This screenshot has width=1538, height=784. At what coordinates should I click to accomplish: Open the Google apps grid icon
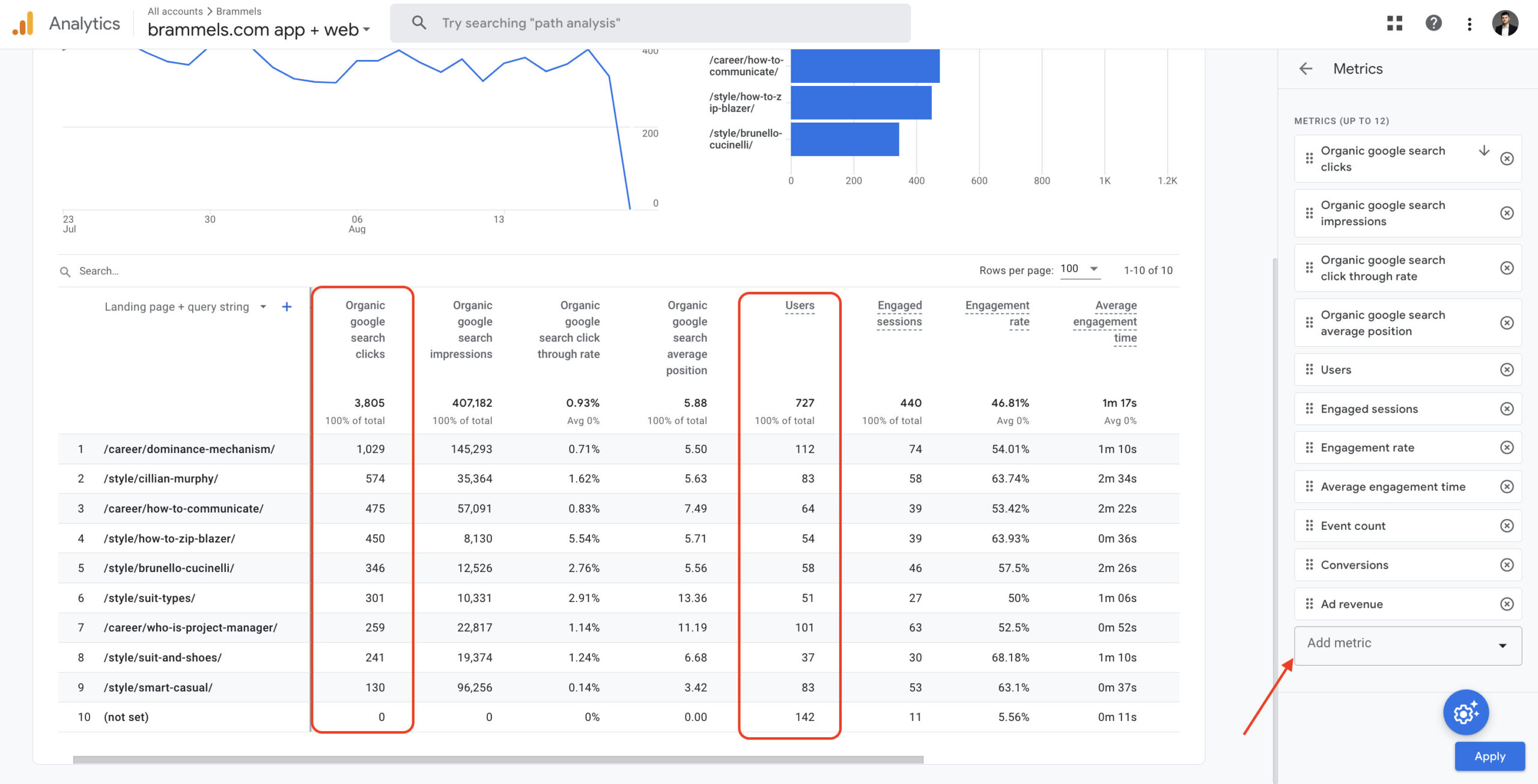1394,23
